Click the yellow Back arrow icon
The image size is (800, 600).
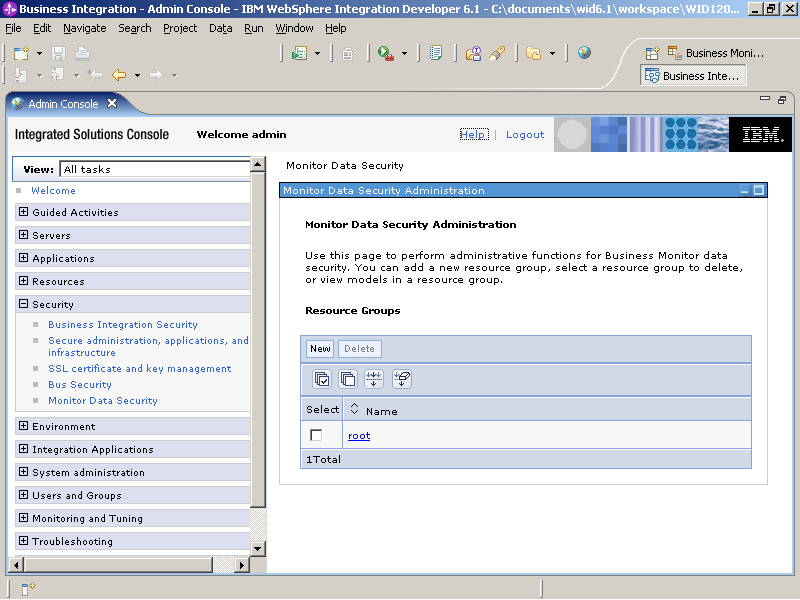point(119,75)
